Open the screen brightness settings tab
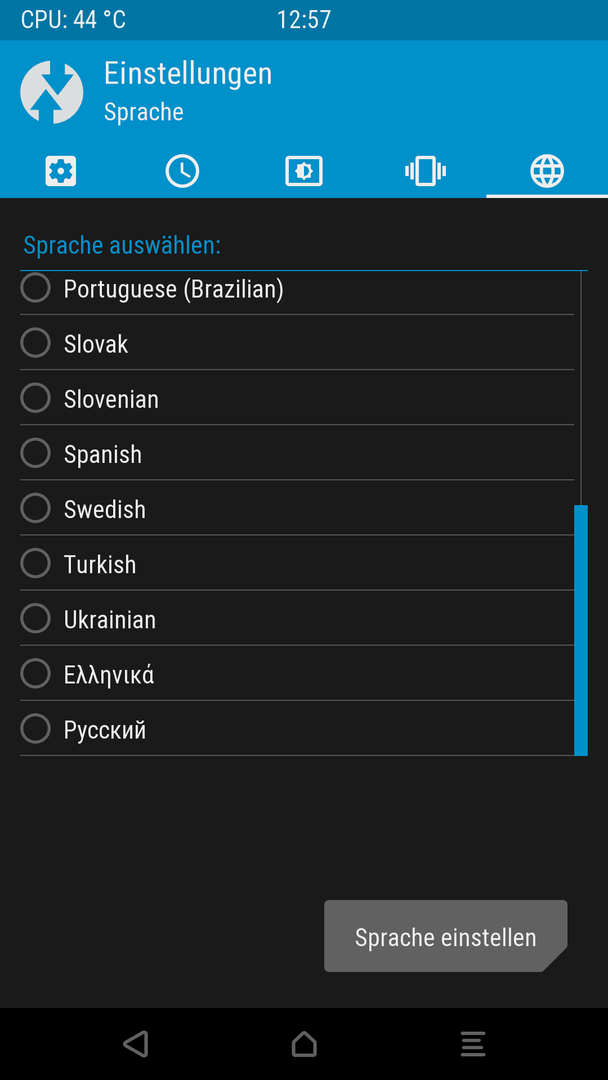608x1080 pixels. pyautogui.click(x=304, y=170)
